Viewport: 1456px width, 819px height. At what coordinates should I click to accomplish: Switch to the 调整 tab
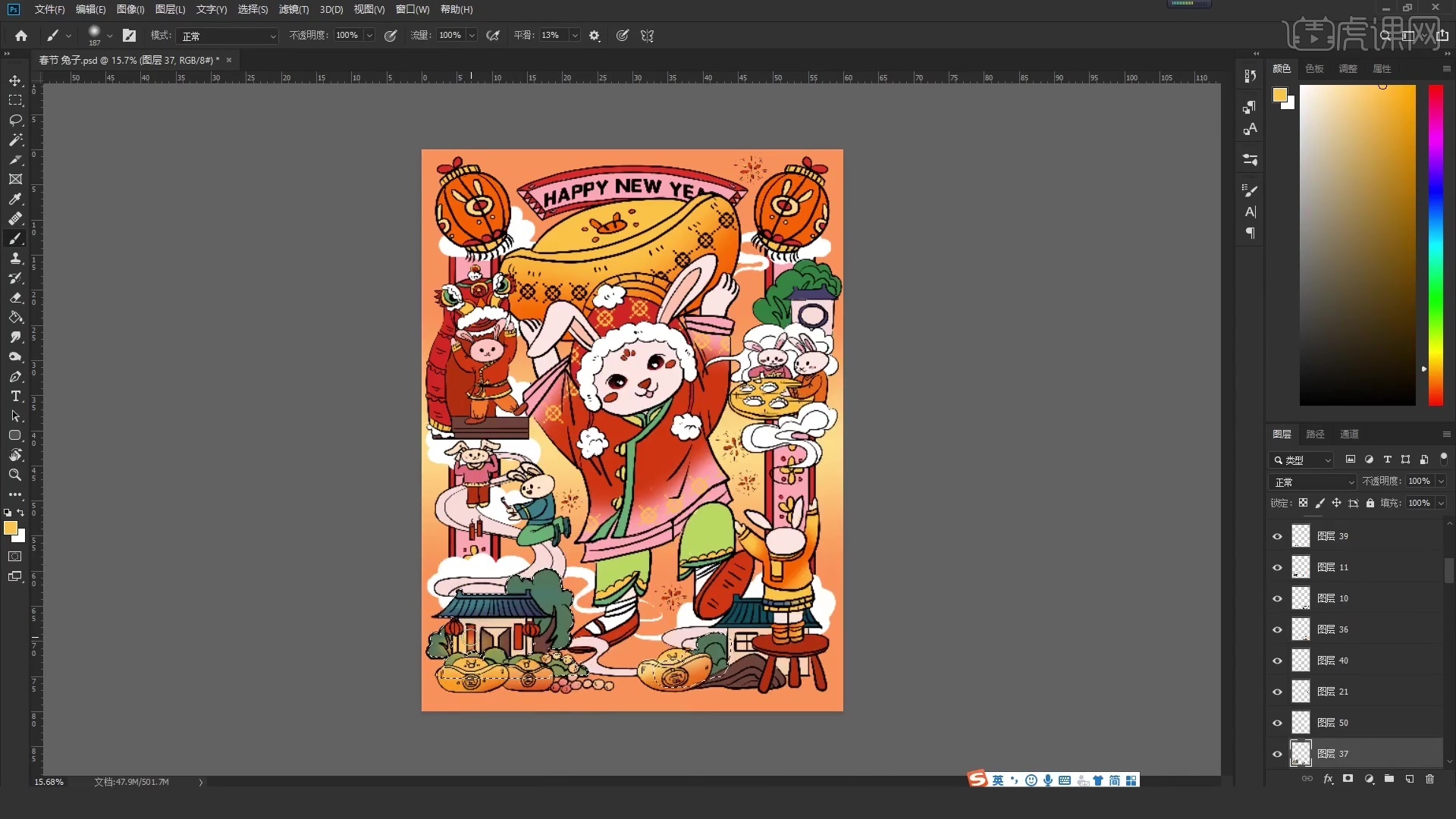pos(1348,68)
